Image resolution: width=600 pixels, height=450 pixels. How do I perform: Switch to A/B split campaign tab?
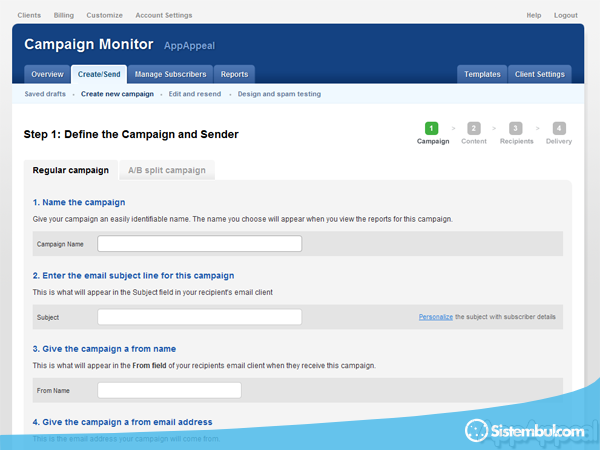pyautogui.click(x=167, y=170)
